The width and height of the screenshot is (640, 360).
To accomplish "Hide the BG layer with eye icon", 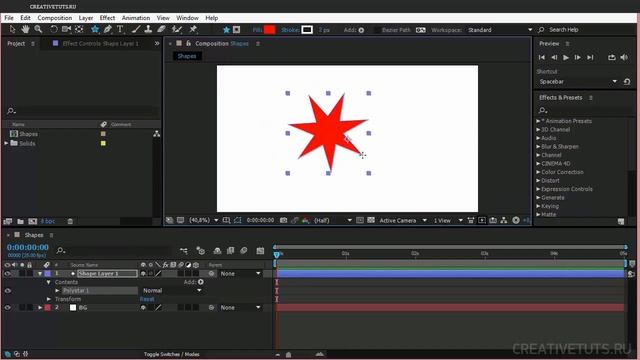I will [x=7, y=307].
